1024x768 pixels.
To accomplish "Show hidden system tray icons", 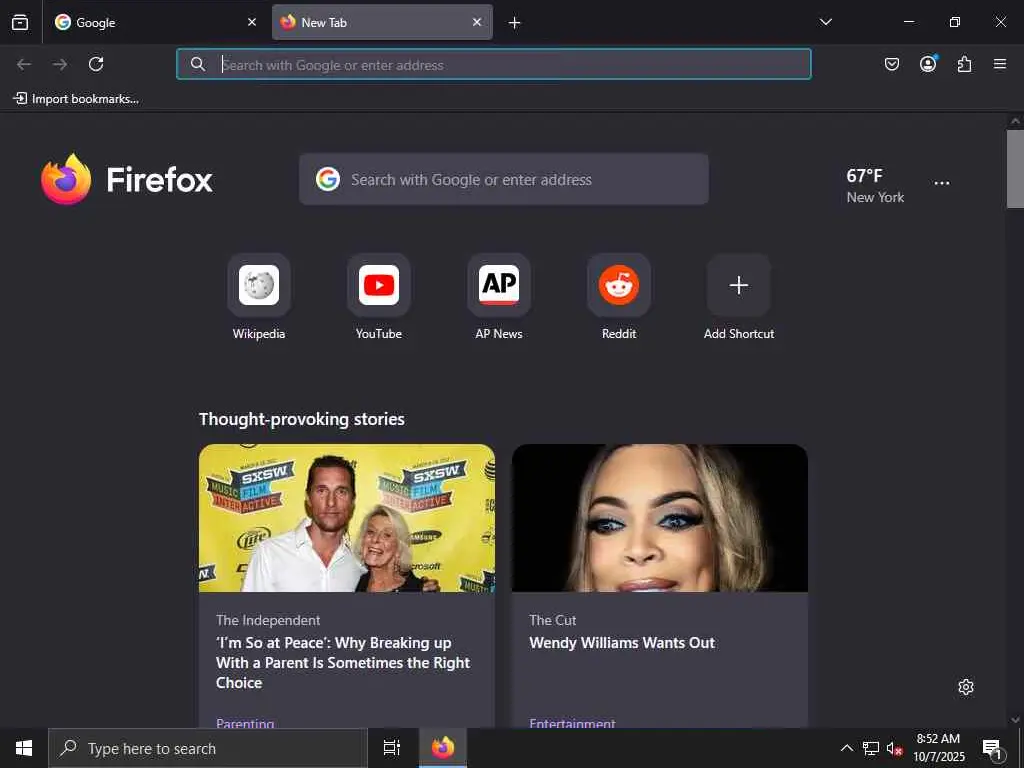I will pyautogui.click(x=846, y=748).
